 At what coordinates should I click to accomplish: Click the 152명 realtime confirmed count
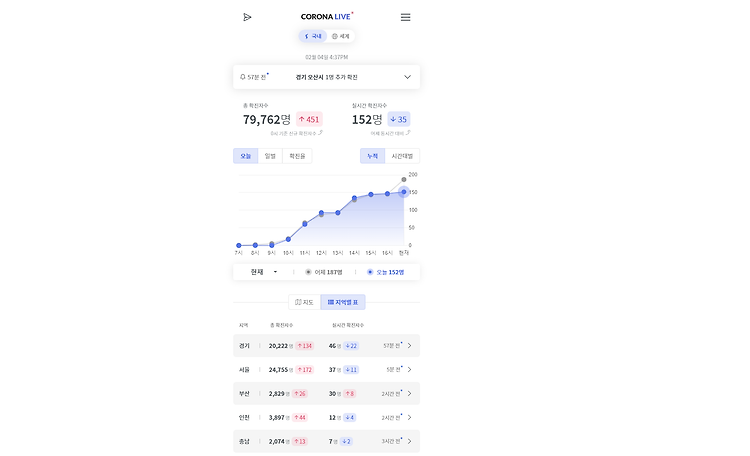click(367, 119)
